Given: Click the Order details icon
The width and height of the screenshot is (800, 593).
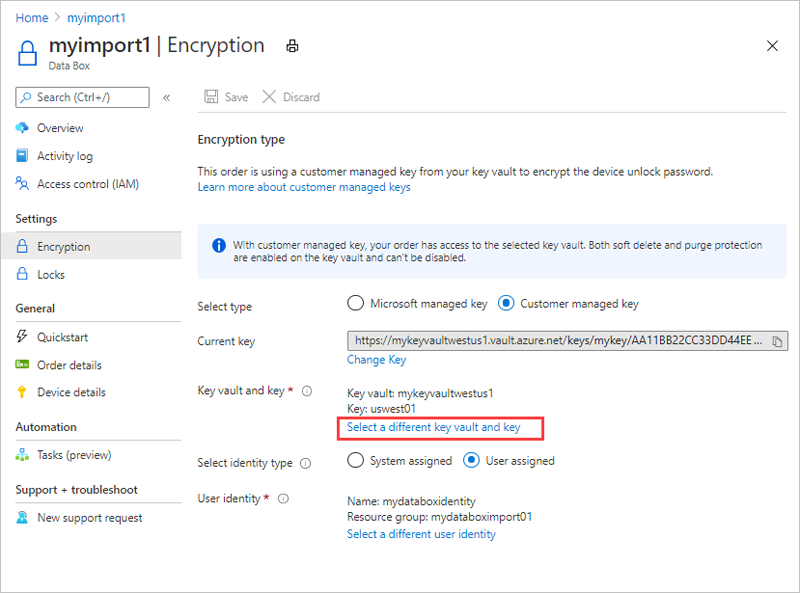Looking at the screenshot, I should click(23, 365).
